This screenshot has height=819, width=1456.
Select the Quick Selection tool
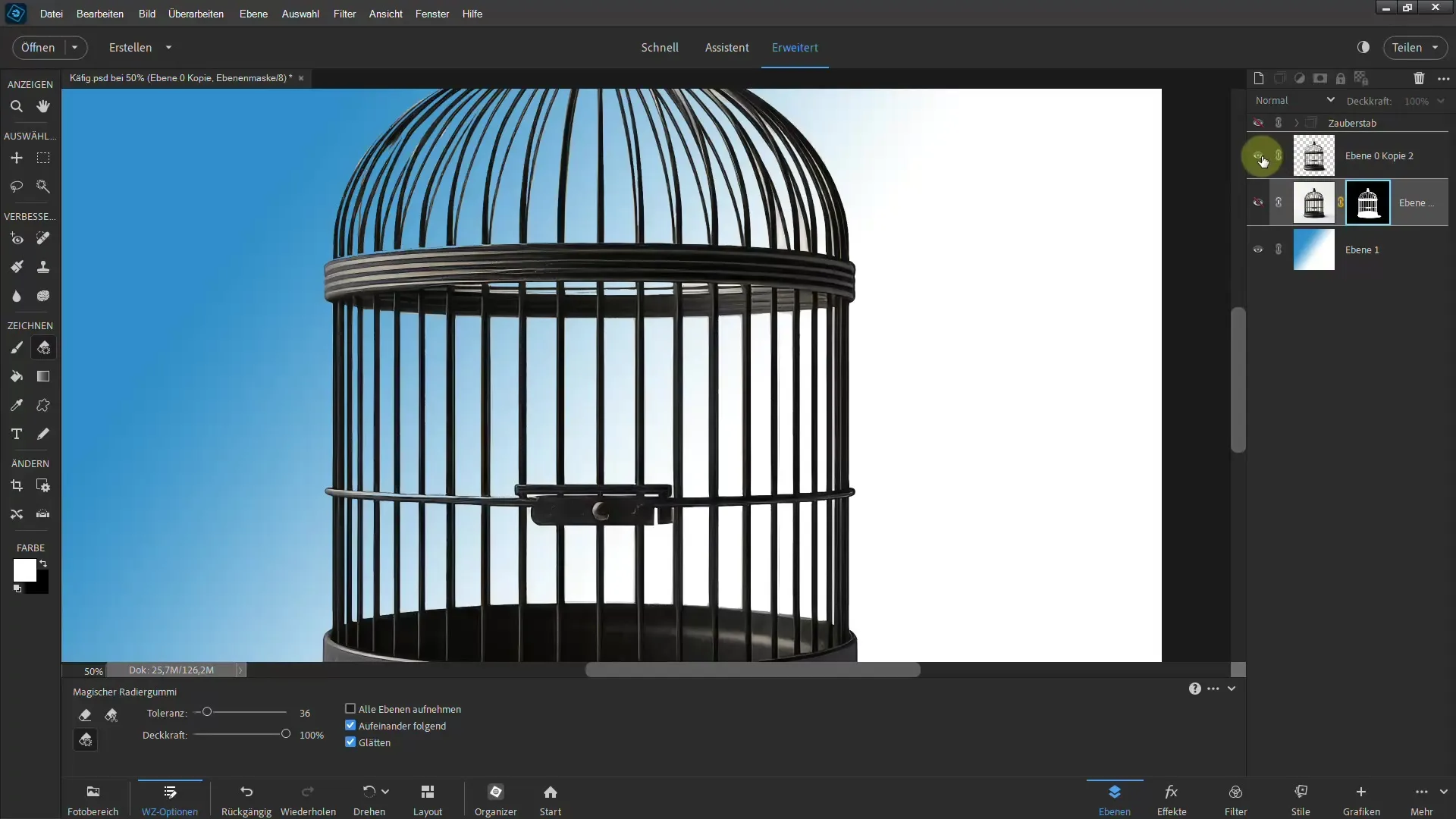(x=43, y=187)
